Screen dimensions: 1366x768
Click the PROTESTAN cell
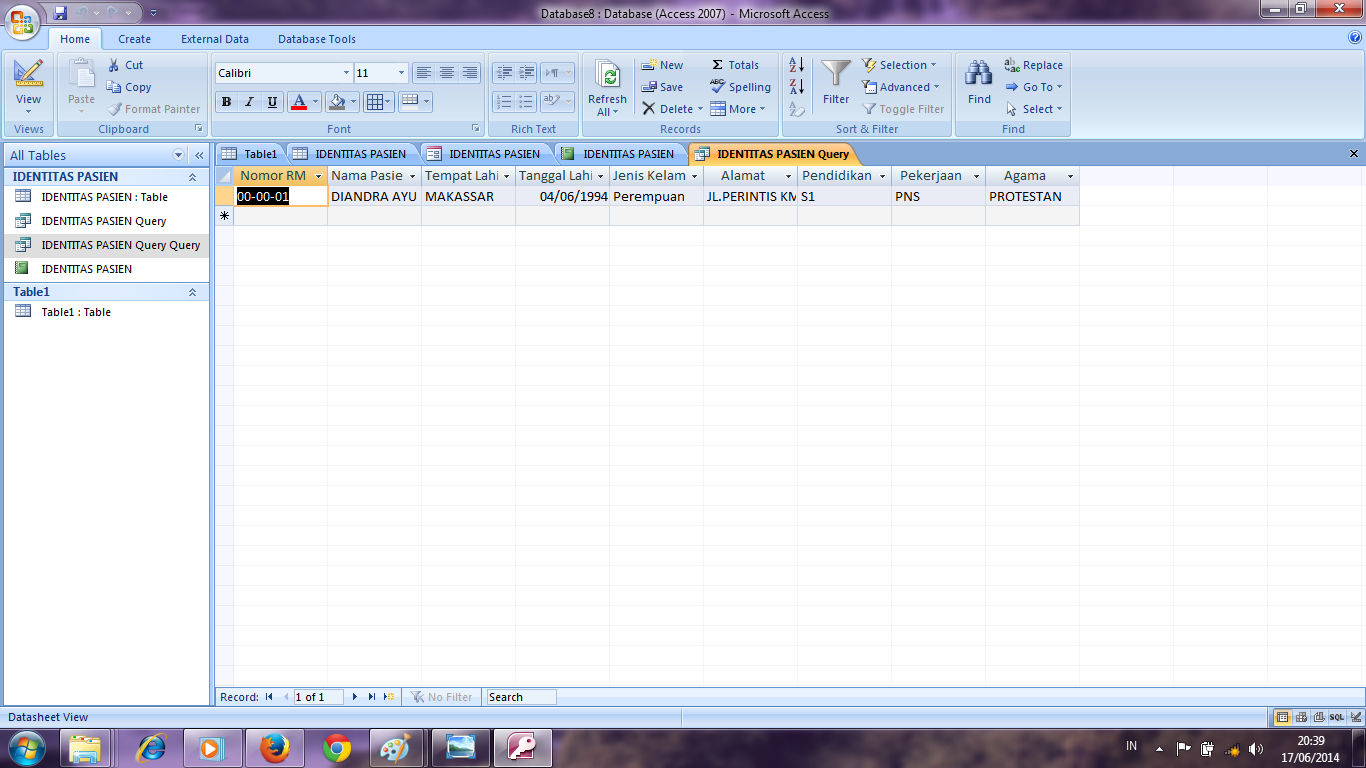click(x=1032, y=196)
